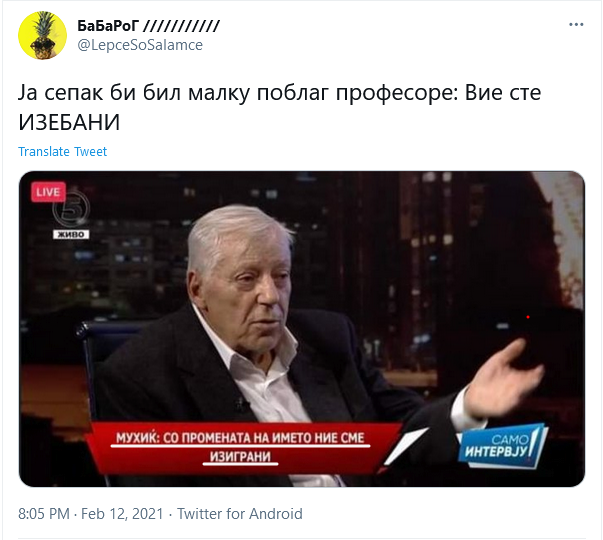The width and height of the screenshot is (603, 540).
Task: Click the САМО ИНТЕРВЈУ show logo
Action: click(502, 446)
